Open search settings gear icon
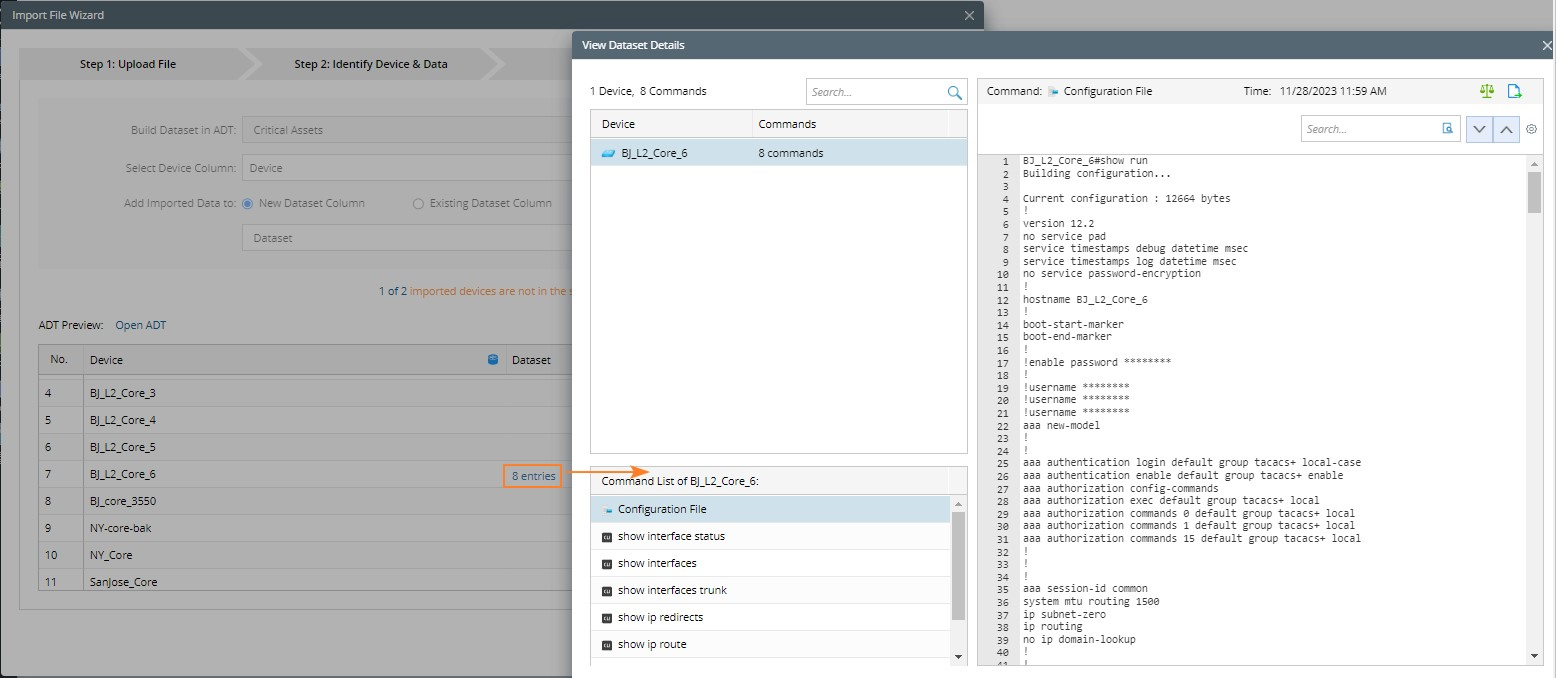The height and width of the screenshot is (678, 1556). click(x=1531, y=129)
